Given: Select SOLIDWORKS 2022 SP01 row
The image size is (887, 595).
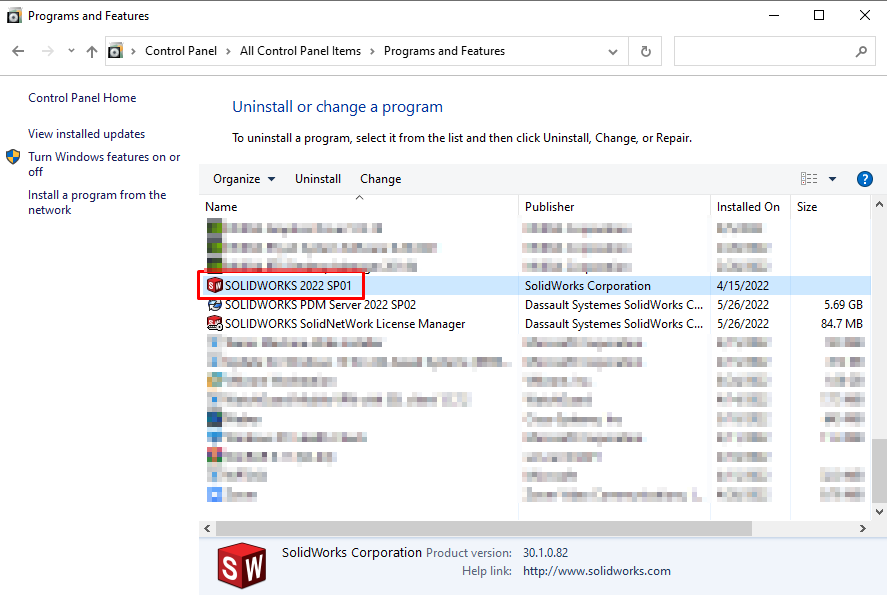Looking at the screenshot, I should tap(535, 286).
